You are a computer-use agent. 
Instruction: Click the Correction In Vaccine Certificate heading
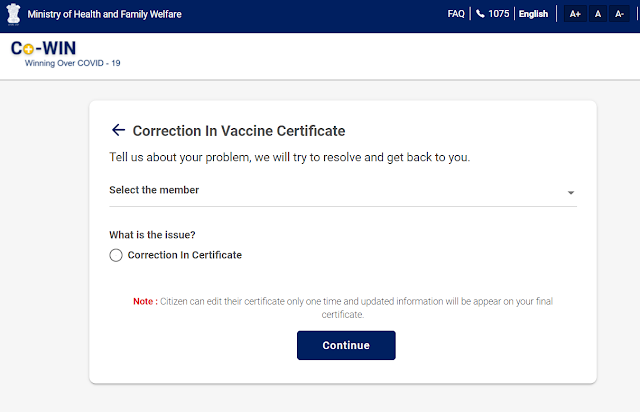pyautogui.click(x=239, y=131)
